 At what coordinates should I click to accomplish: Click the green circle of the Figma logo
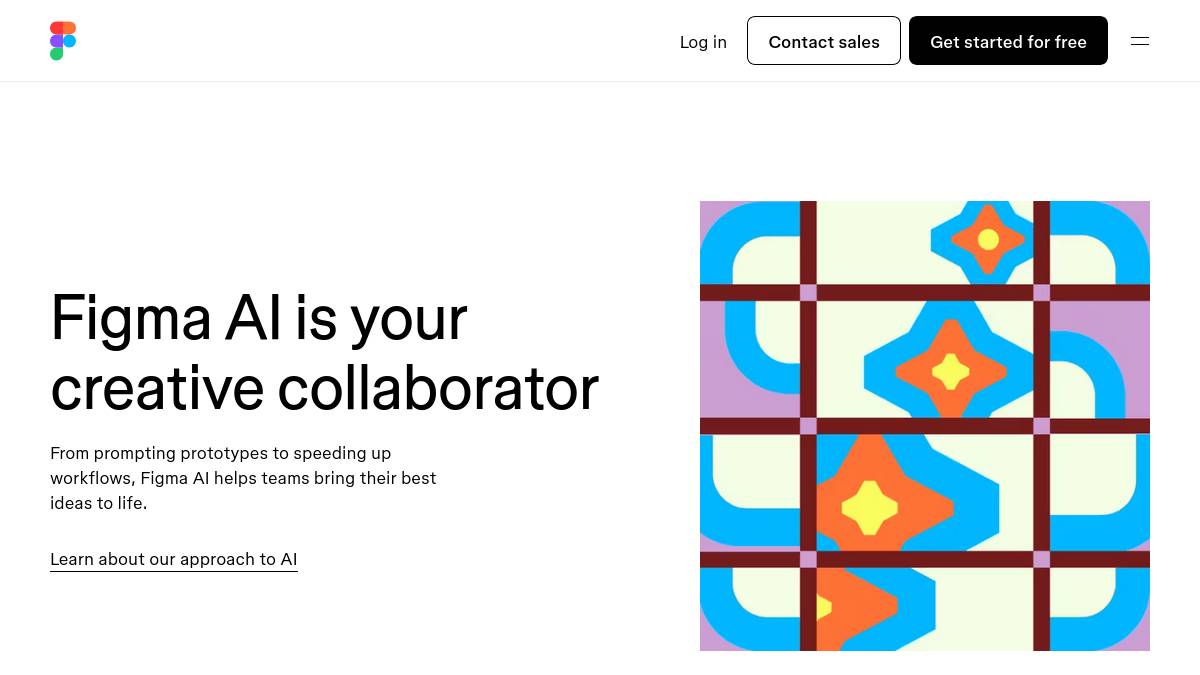pos(56,54)
